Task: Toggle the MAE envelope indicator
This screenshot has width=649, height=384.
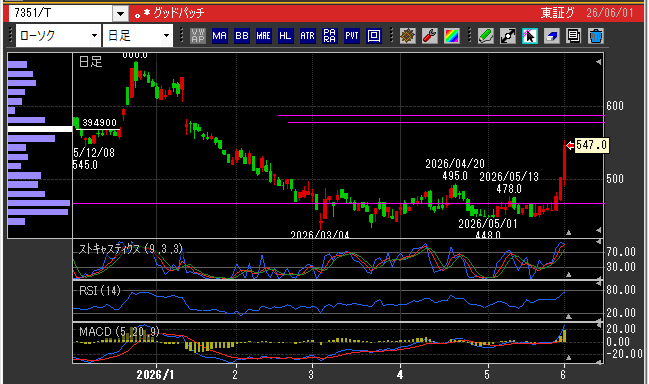Action: (264, 36)
